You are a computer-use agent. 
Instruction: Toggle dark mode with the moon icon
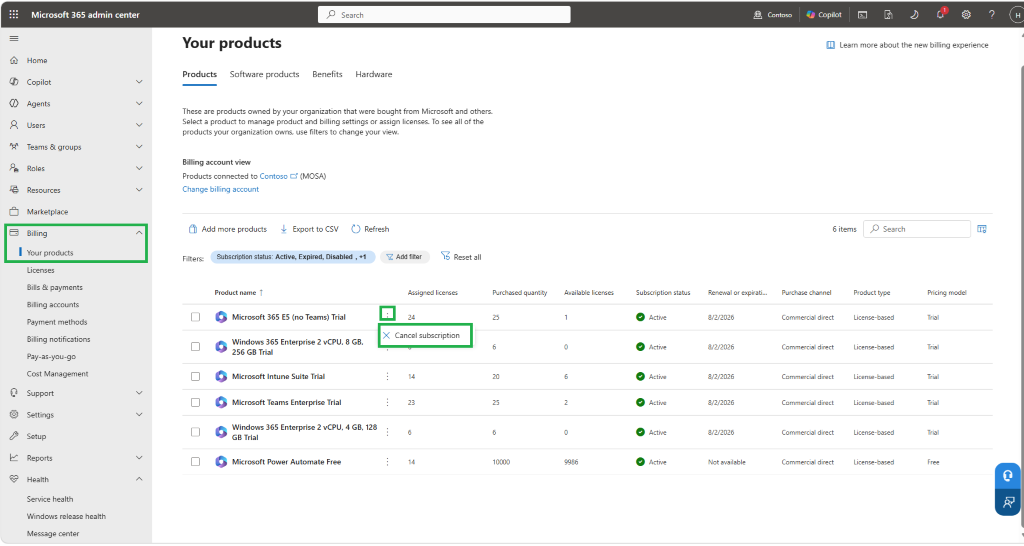point(914,14)
